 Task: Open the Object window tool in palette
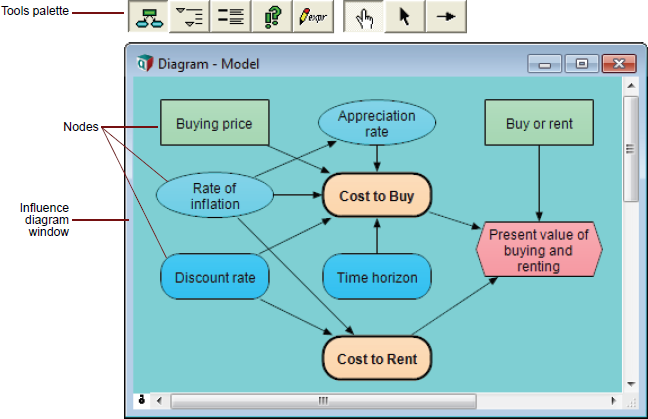pyautogui.click(x=231, y=16)
